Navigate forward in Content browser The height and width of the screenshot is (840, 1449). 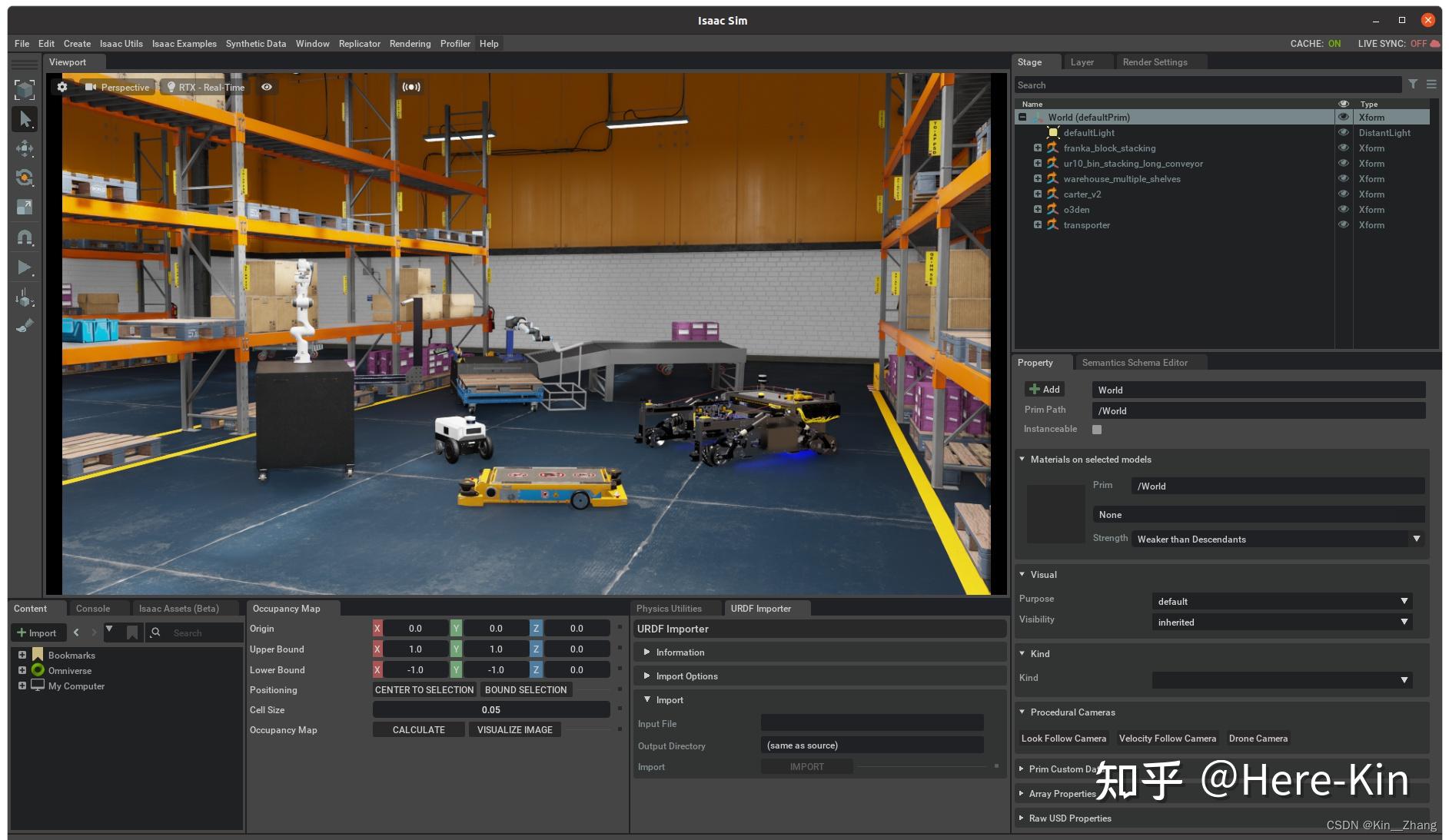[x=94, y=632]
